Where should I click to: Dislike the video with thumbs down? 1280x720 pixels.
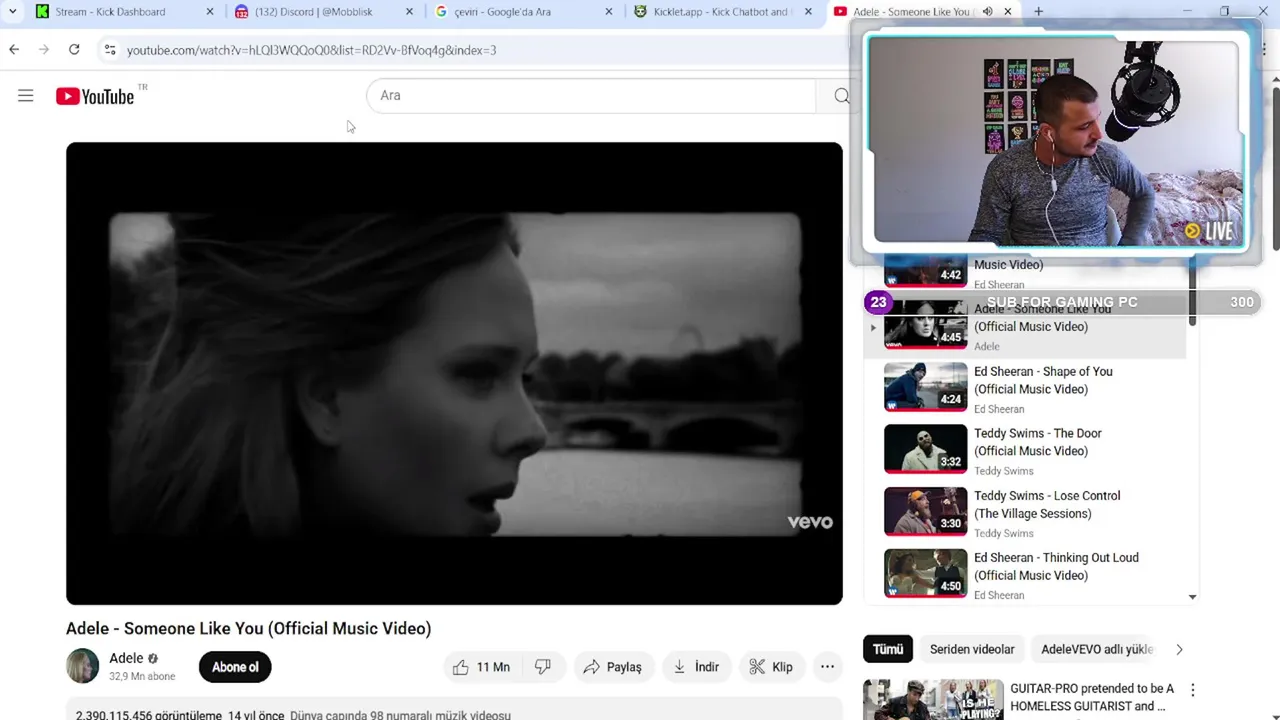point(543,667)
